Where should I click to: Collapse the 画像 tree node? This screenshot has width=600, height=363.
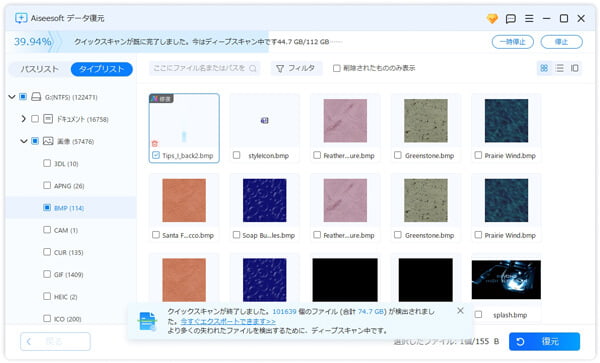pyautogui.click(x=24, y=141)
